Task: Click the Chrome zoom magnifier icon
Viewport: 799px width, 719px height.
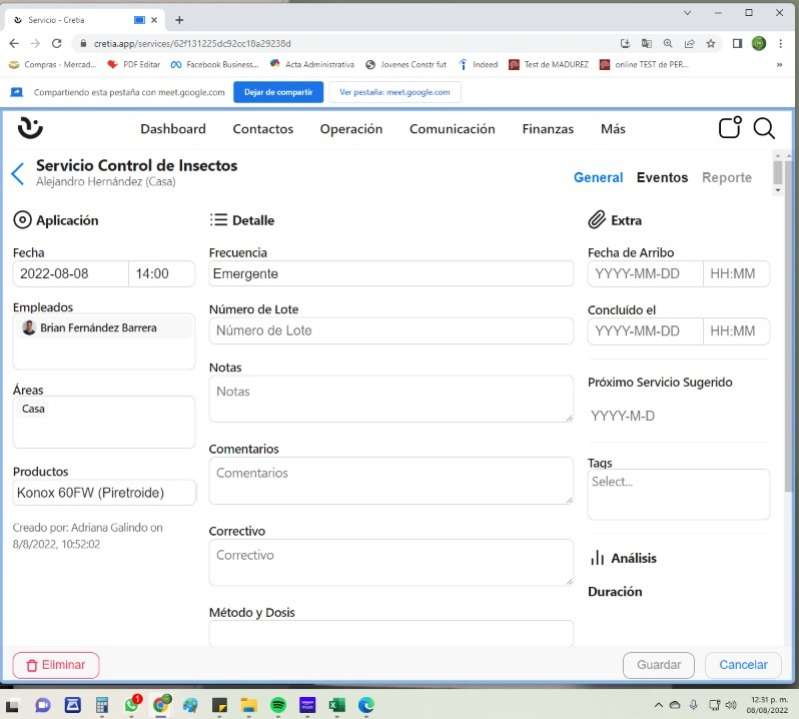Action: (668, 44)
